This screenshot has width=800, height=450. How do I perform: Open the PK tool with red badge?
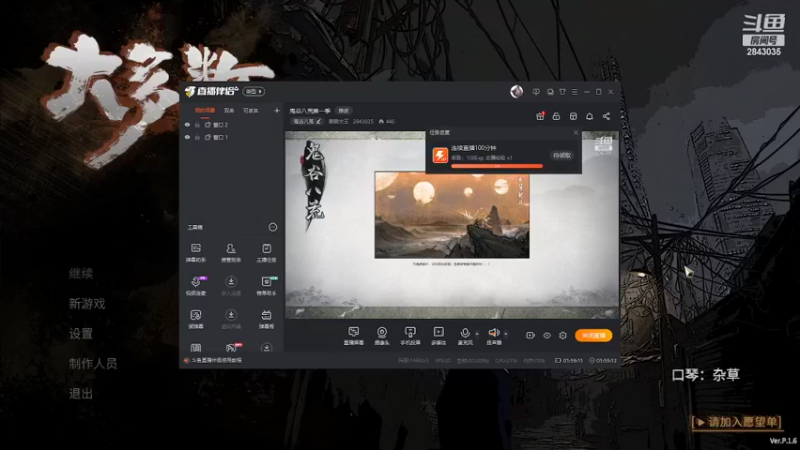(232, 347)
